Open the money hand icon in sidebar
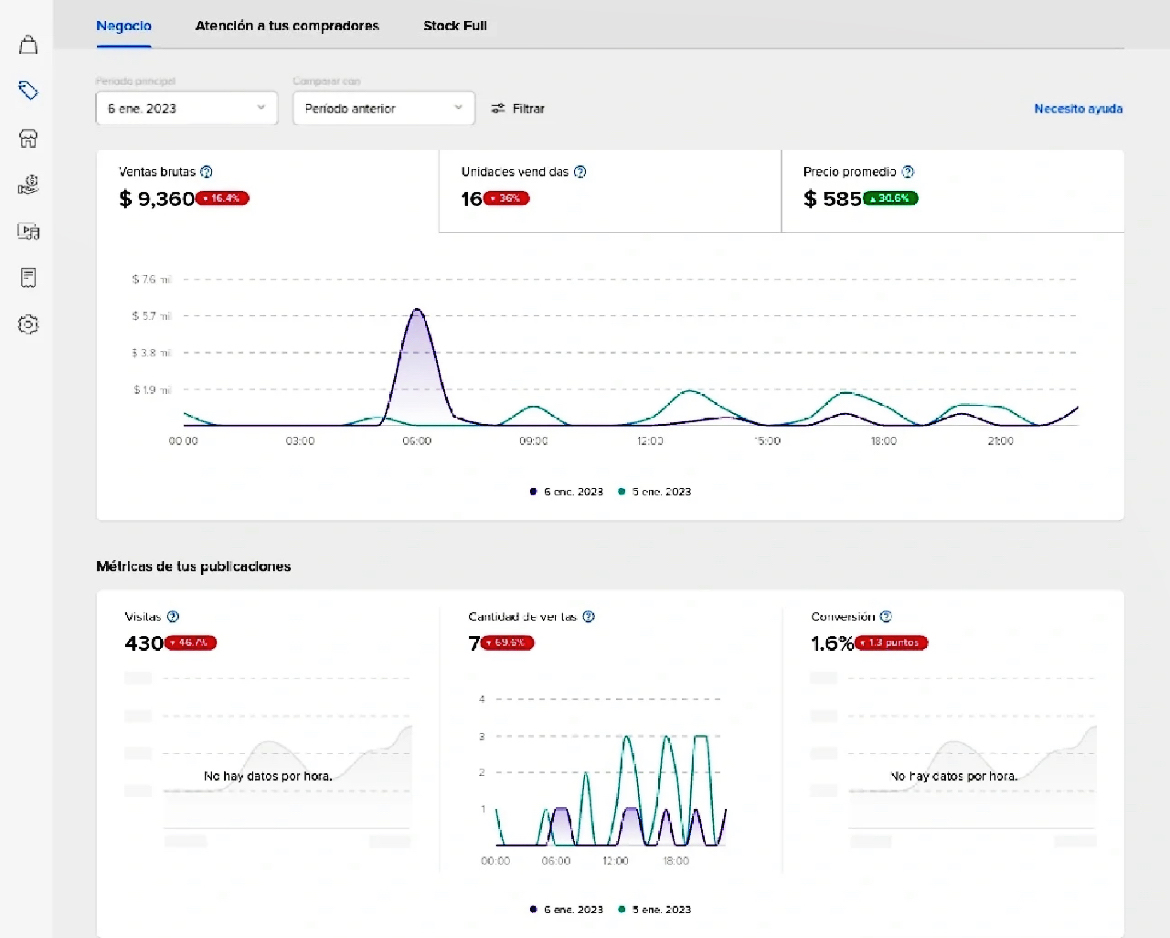Viewport: 1170px width, 938px height. 28,184
